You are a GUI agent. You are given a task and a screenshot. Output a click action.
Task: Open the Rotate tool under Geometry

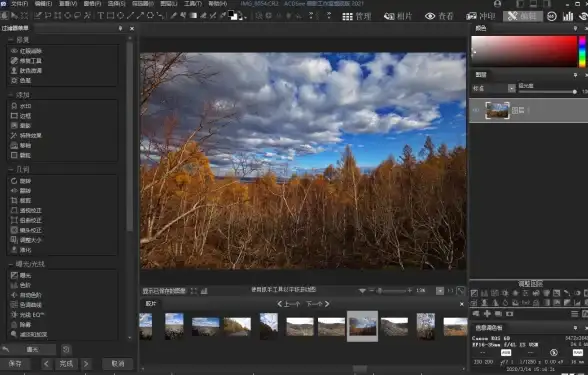21,181
